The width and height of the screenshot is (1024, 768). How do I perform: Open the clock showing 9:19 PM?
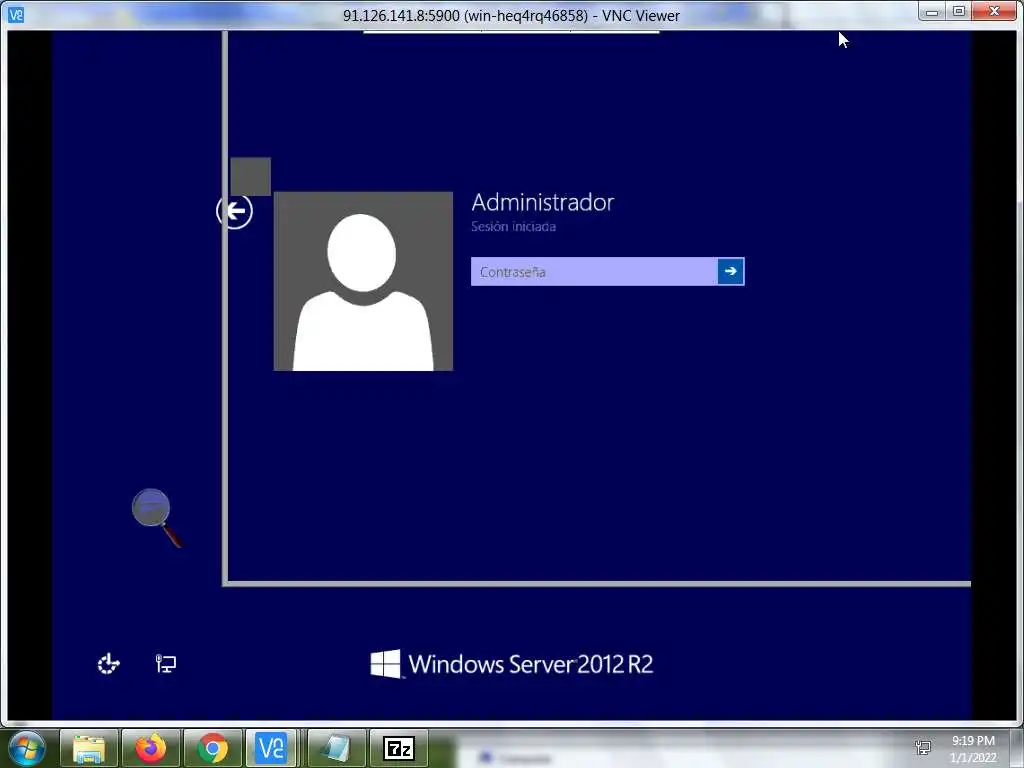coord(973,749)
